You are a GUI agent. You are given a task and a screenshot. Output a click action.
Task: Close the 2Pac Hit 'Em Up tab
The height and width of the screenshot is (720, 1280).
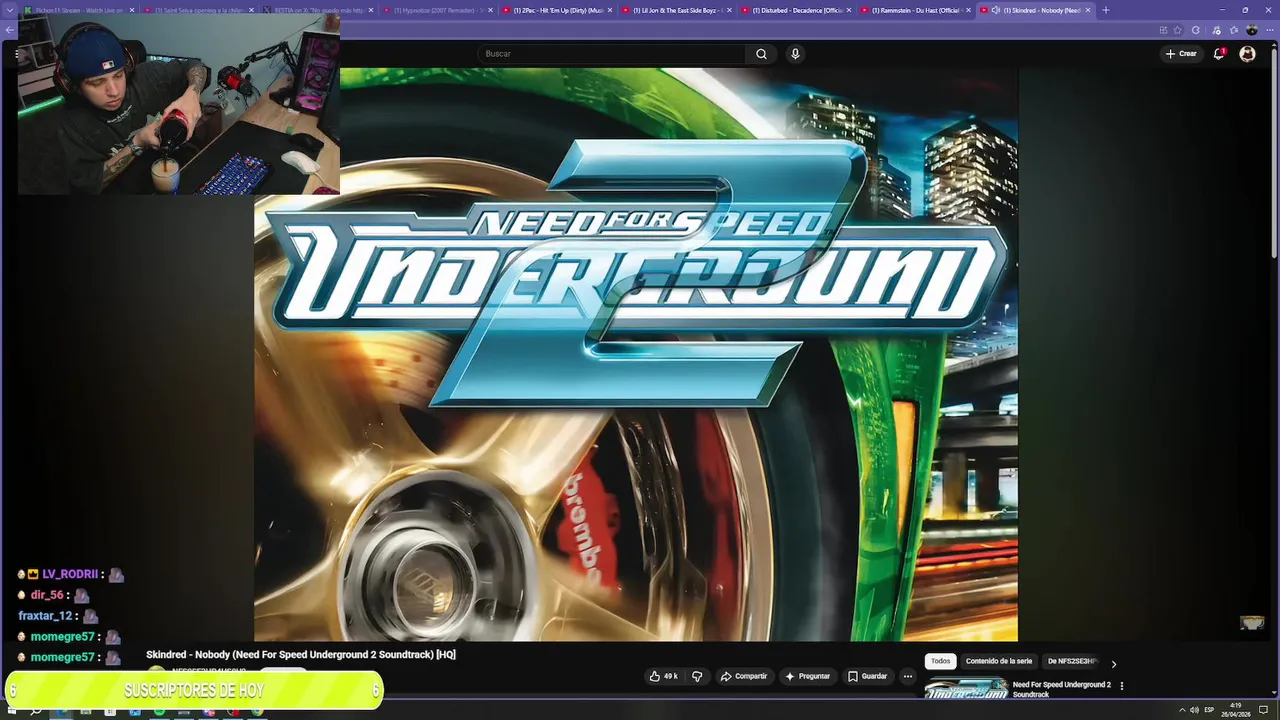[x=609, y=10]
